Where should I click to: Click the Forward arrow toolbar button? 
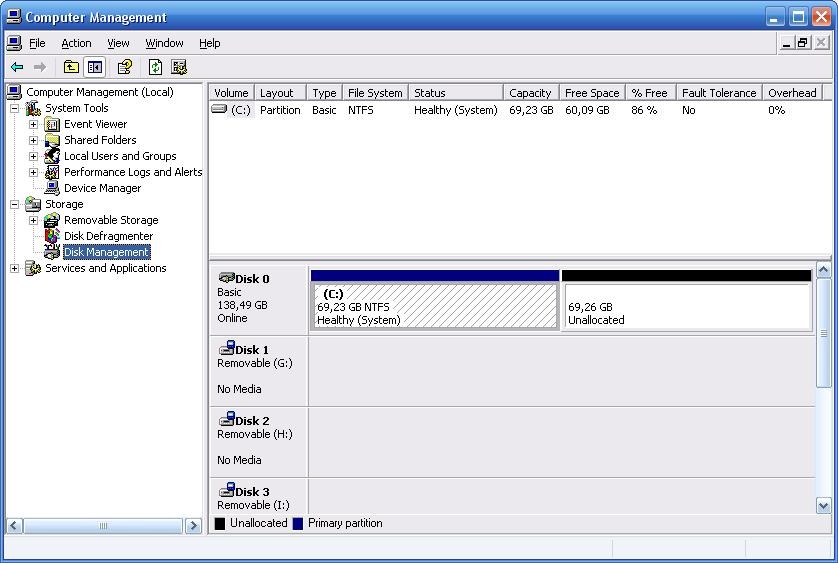click(40, 67)
